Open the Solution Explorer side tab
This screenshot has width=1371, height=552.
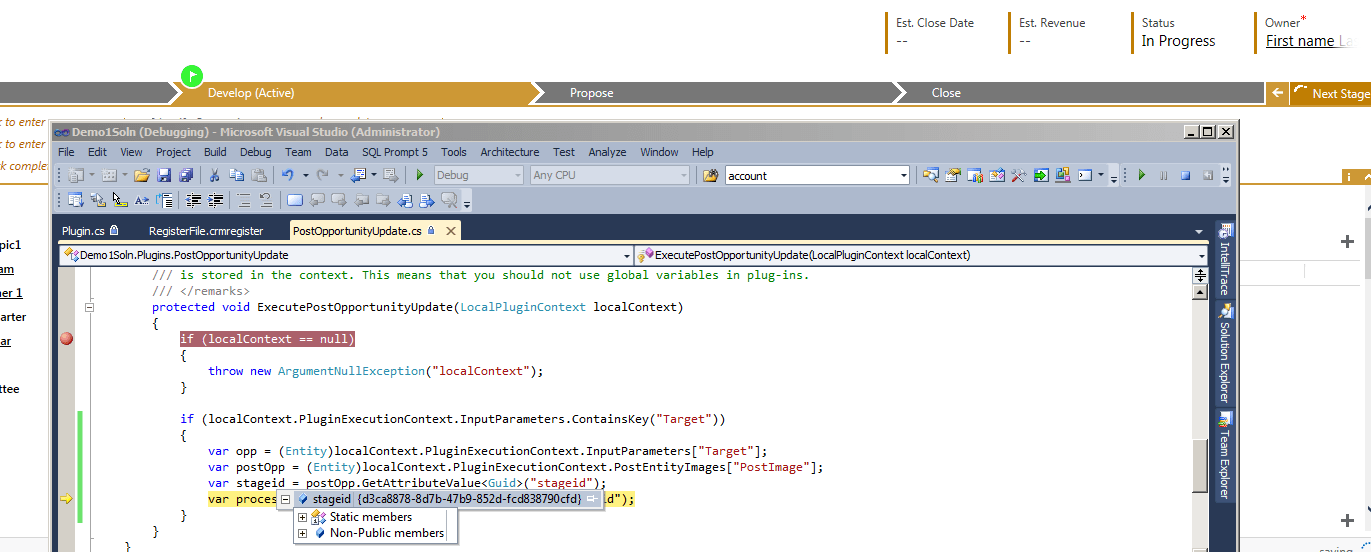click(1226, 353)
